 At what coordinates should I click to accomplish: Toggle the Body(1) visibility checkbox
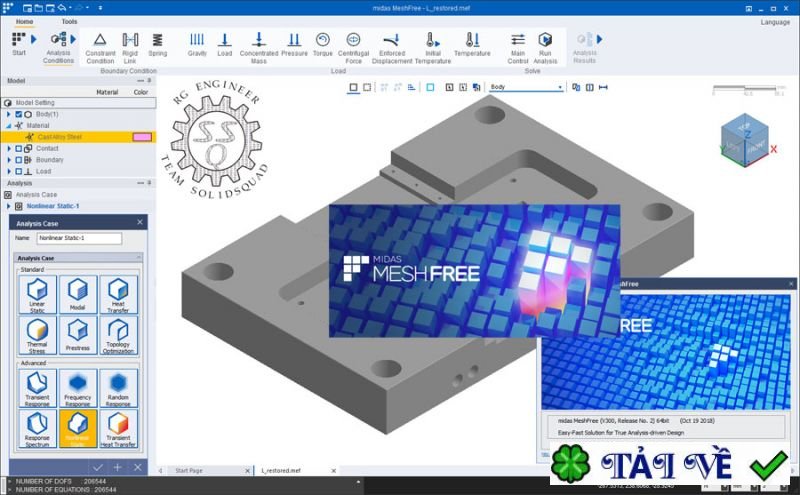click(18, 114)
